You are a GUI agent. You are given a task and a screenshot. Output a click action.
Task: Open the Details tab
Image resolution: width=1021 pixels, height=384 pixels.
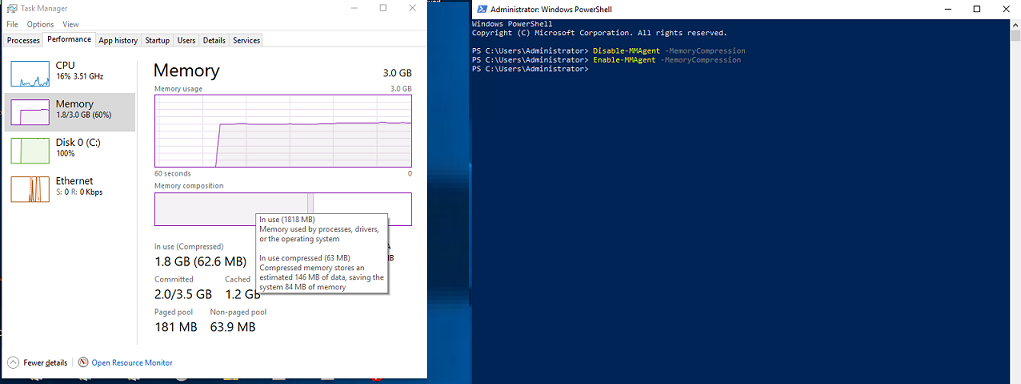pos(214,40)
